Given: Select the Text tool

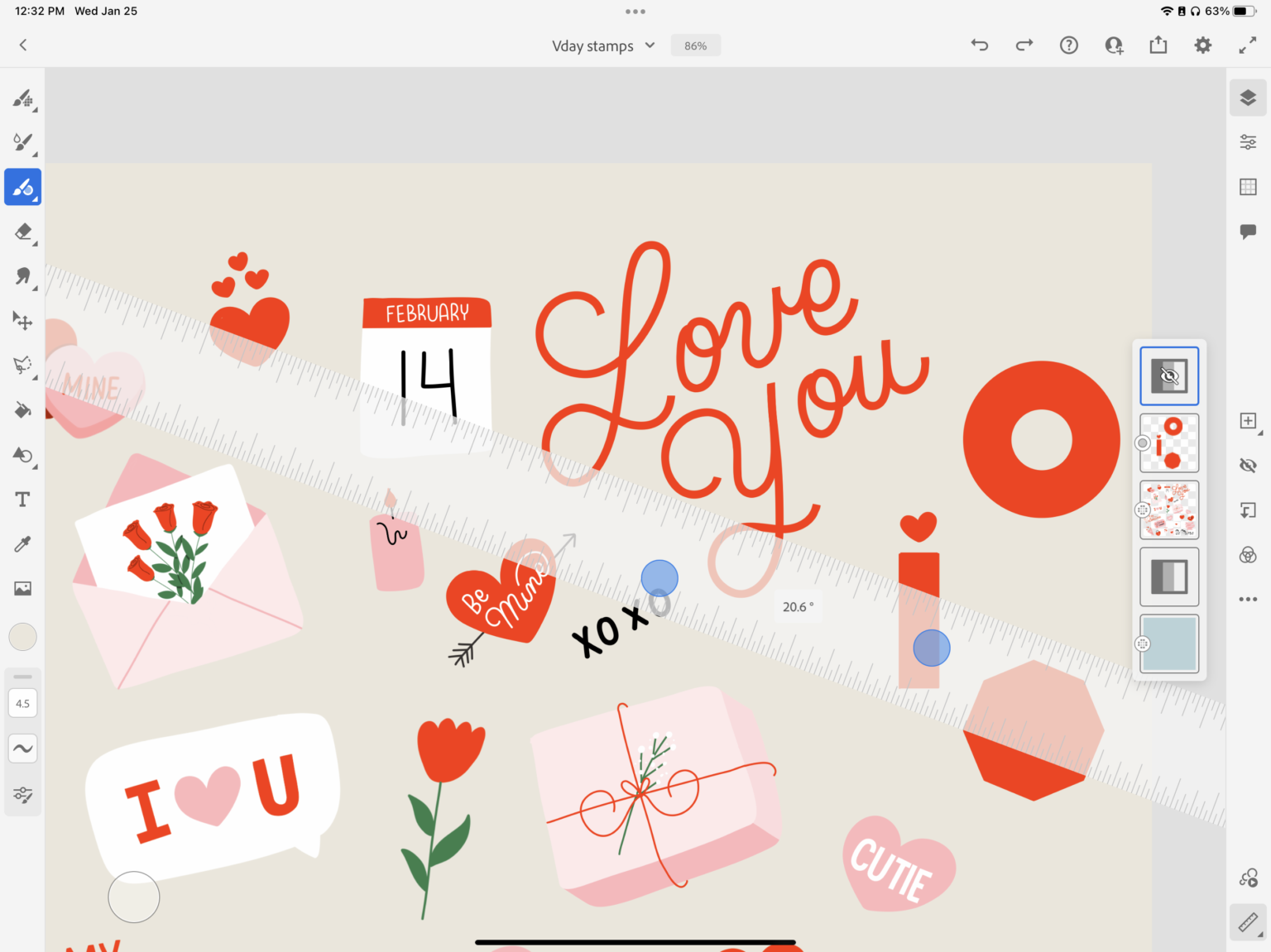Looking at the screenshot, I should coord(22,499).
